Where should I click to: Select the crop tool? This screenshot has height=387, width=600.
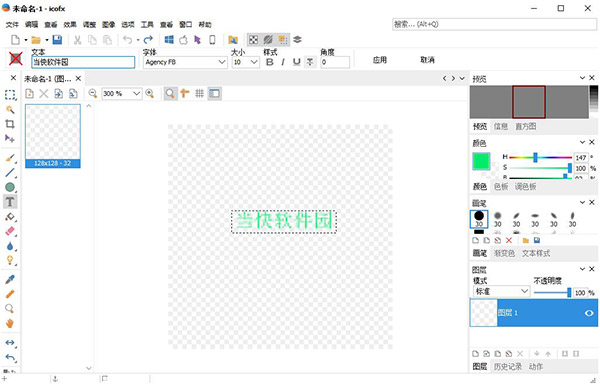[10, 124]
